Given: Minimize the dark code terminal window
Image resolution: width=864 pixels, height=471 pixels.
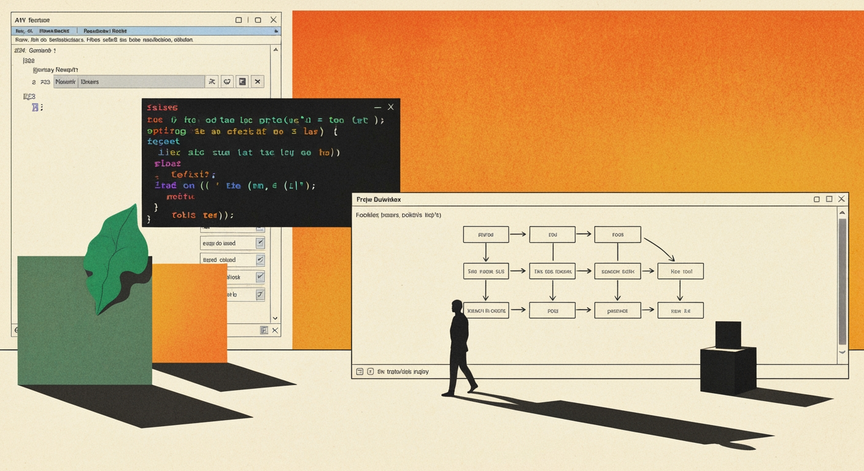Looking at the screenshot, I should click(x=377, y=107).
